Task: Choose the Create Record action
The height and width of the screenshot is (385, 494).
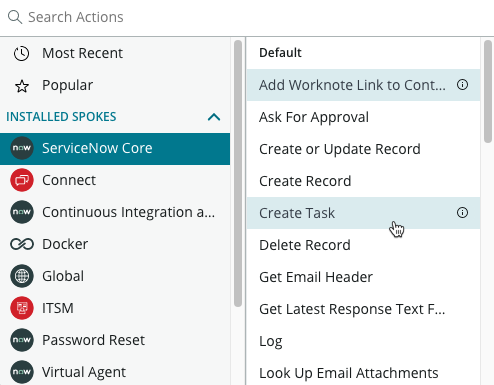Action: pyautogui.click(x=363, y=181)
